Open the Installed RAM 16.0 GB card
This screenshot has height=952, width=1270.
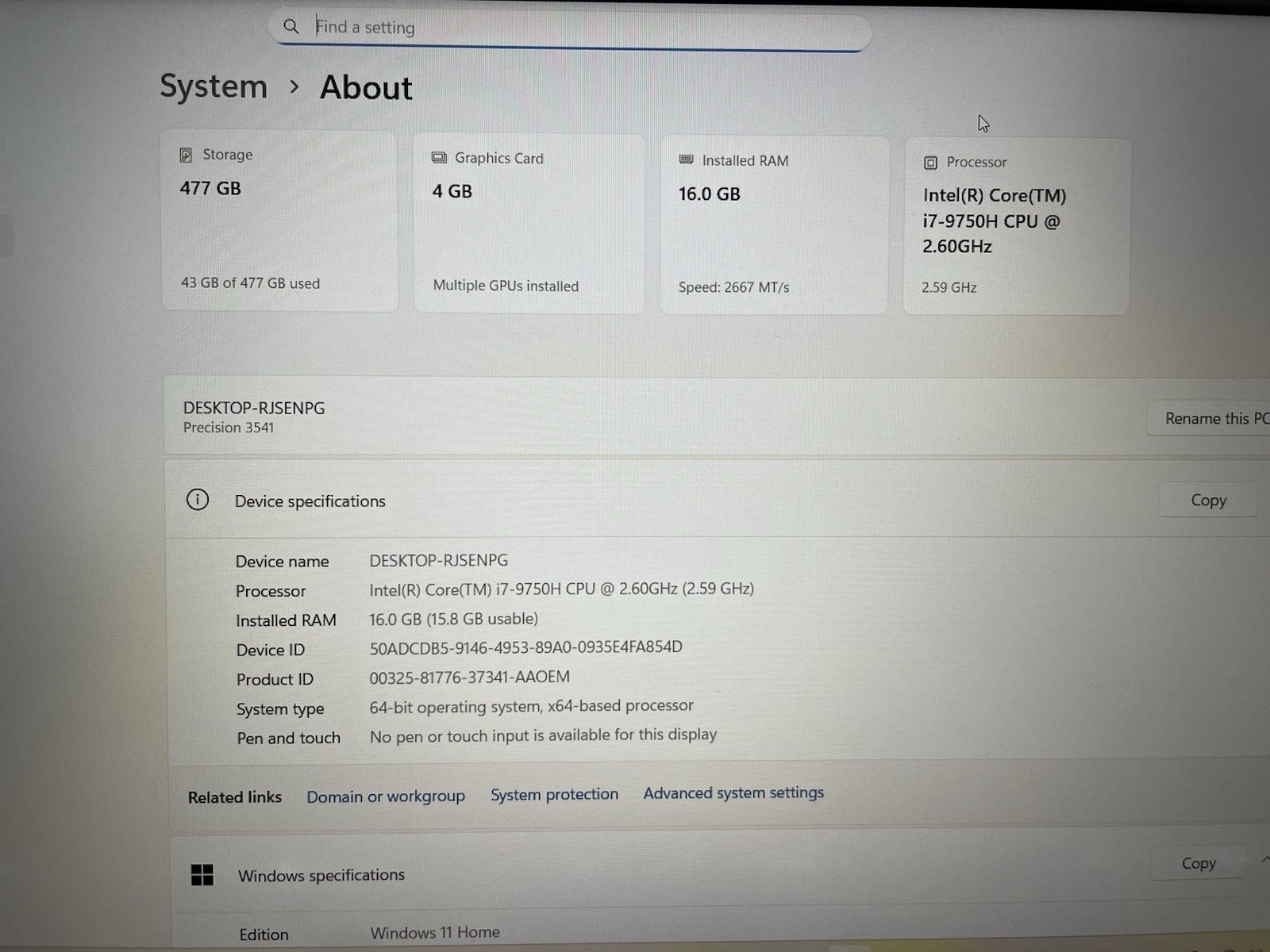774,225
